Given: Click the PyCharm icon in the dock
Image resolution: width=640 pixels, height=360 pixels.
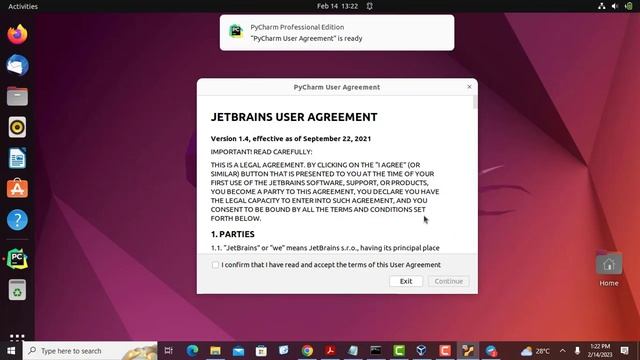Looking at the screenshot, I should click(17, 259).
